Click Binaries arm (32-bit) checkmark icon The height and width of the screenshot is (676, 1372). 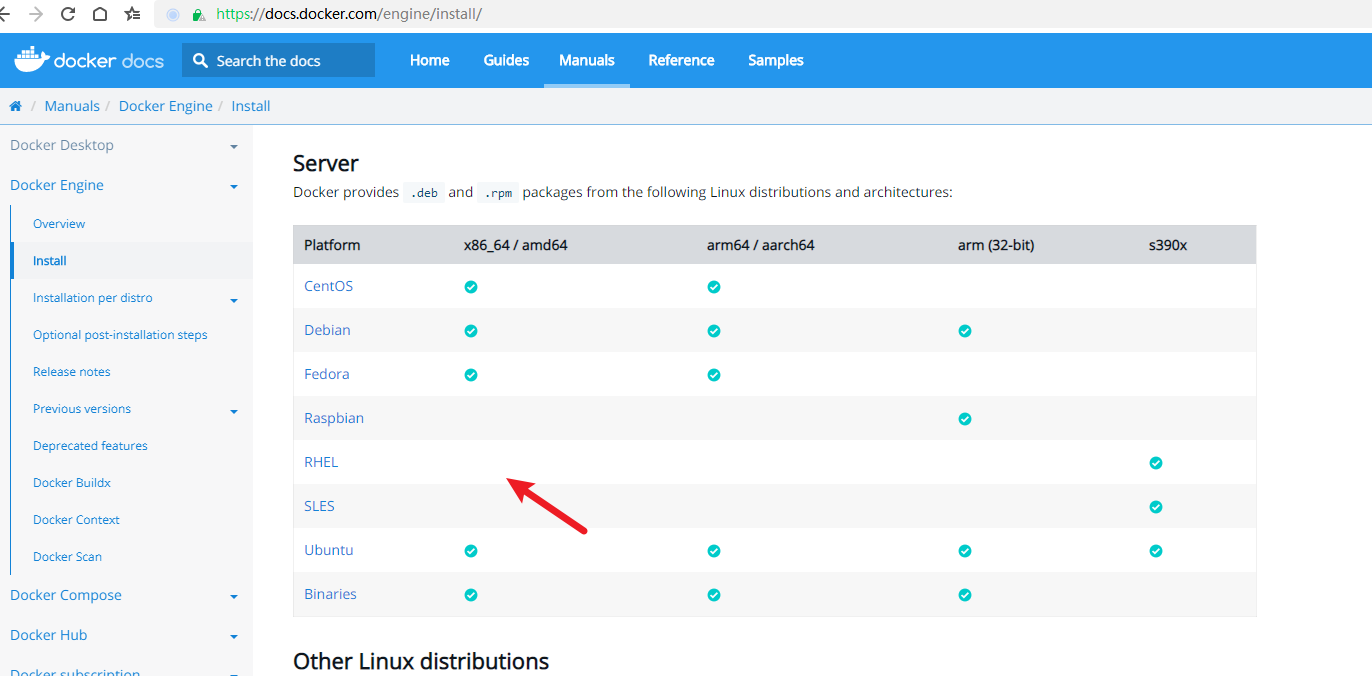point(965,595)
